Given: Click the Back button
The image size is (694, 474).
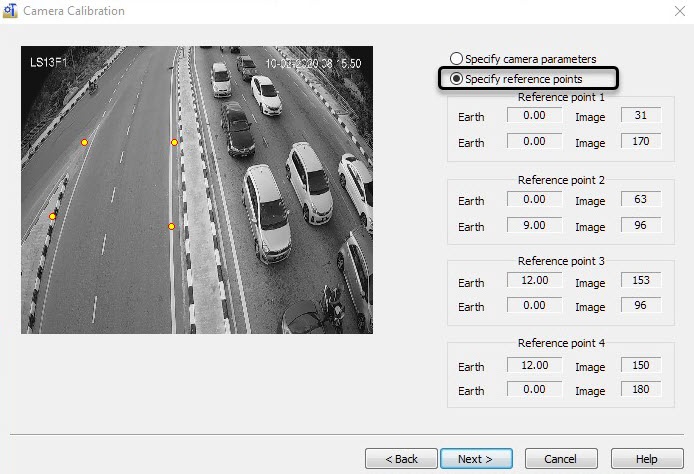Looking at the screenshot, I should click(401, 459).
